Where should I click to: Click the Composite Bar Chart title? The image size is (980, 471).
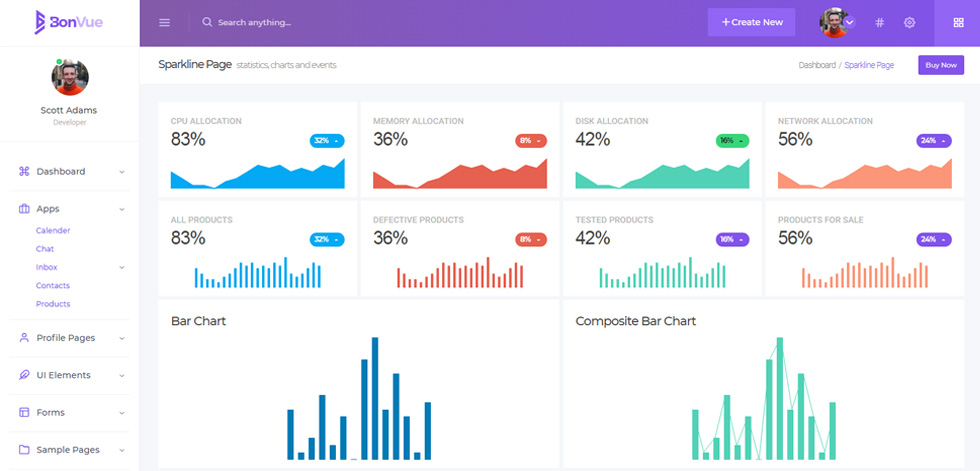(636, 321)
